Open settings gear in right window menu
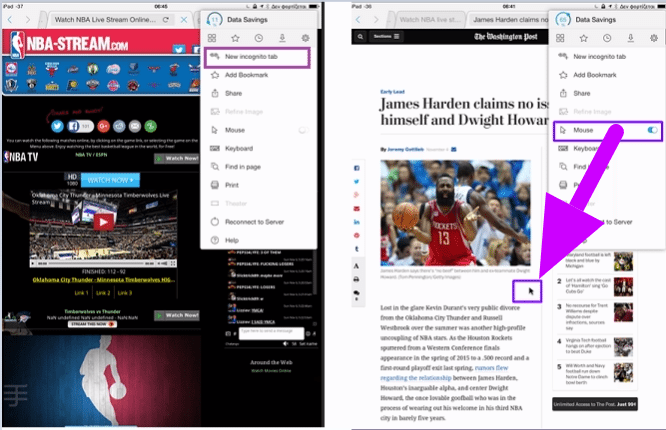This screenshot has height=430, width=666. click(x=654, y=38)
